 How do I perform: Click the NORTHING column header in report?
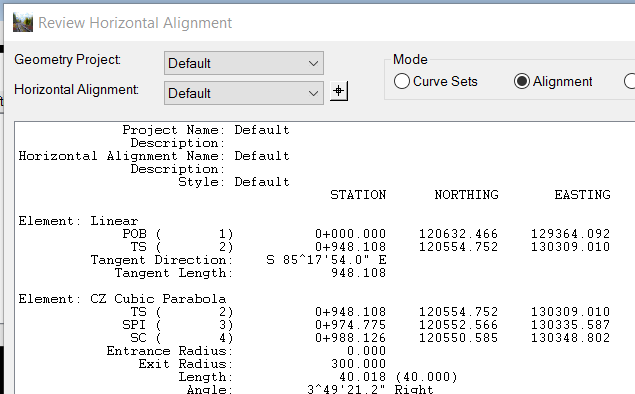coord(467,195)
